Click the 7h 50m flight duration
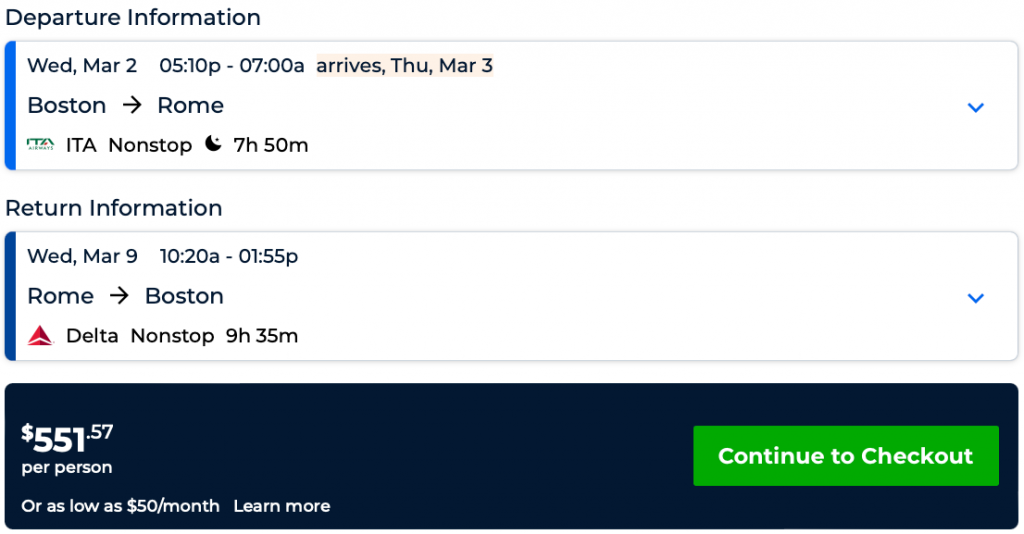 [271, 145]
